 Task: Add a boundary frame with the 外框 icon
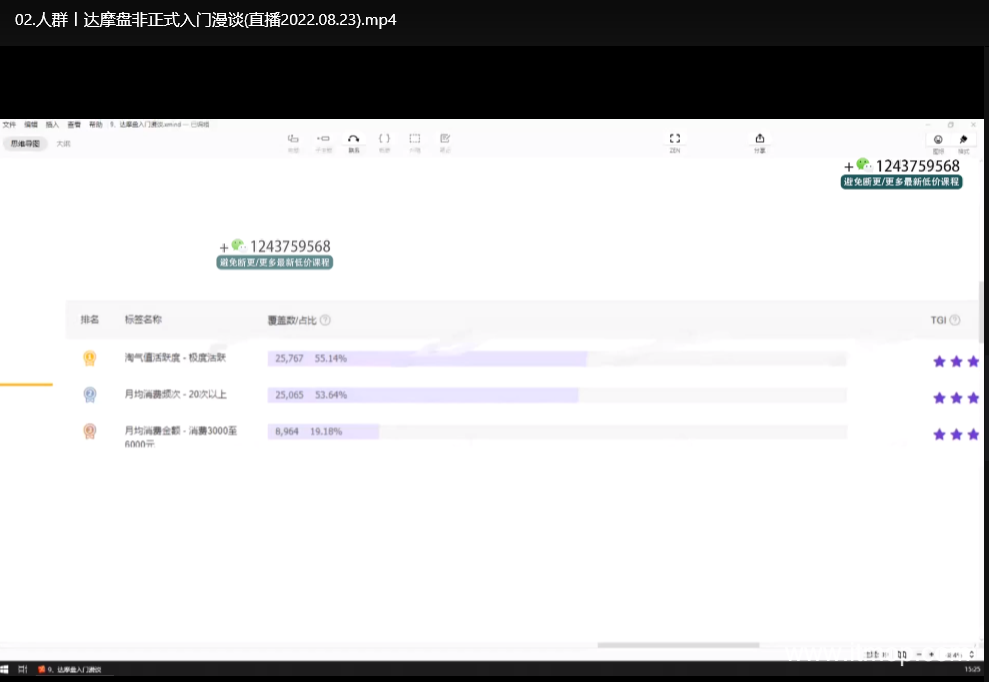tap(414, 139)
